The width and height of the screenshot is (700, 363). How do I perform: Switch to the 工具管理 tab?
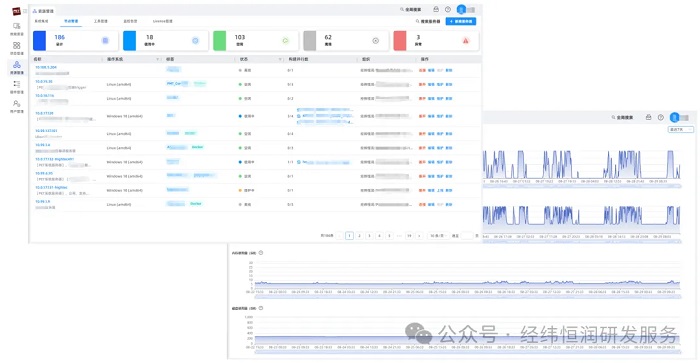tap(100, 21)
